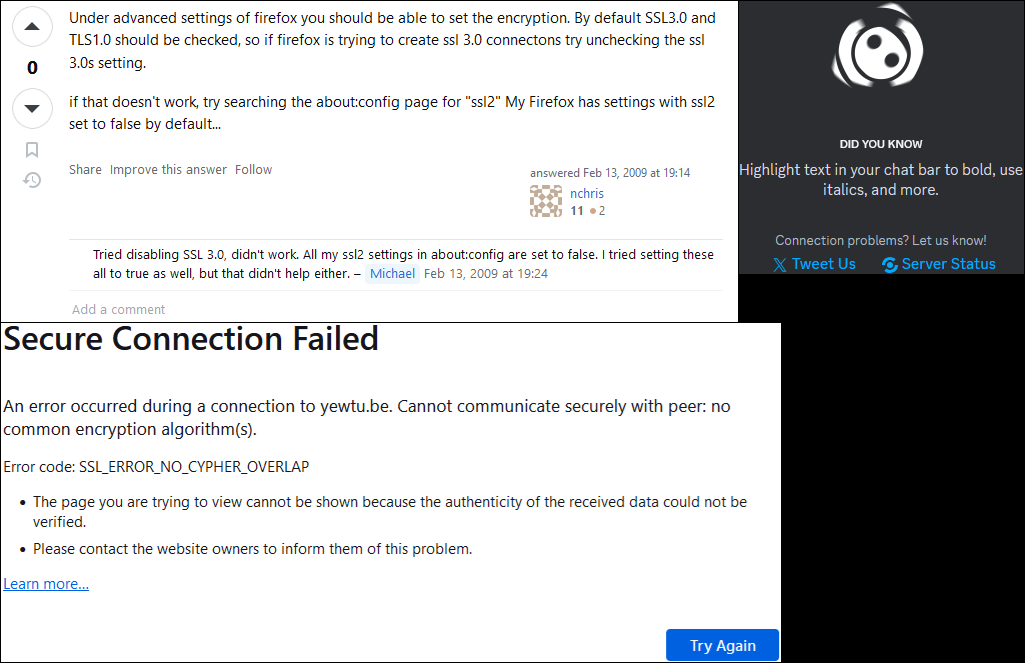Open the answer's activity history icon

[x=32, y=180]
